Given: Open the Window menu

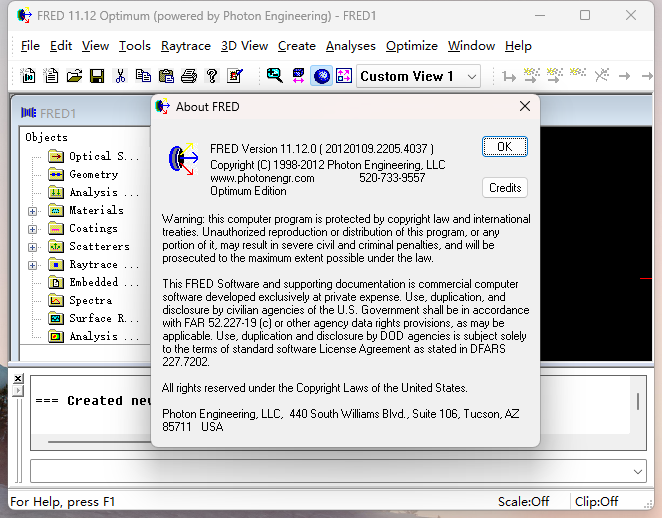Looking at the screenshot, I should click(471, 46).
